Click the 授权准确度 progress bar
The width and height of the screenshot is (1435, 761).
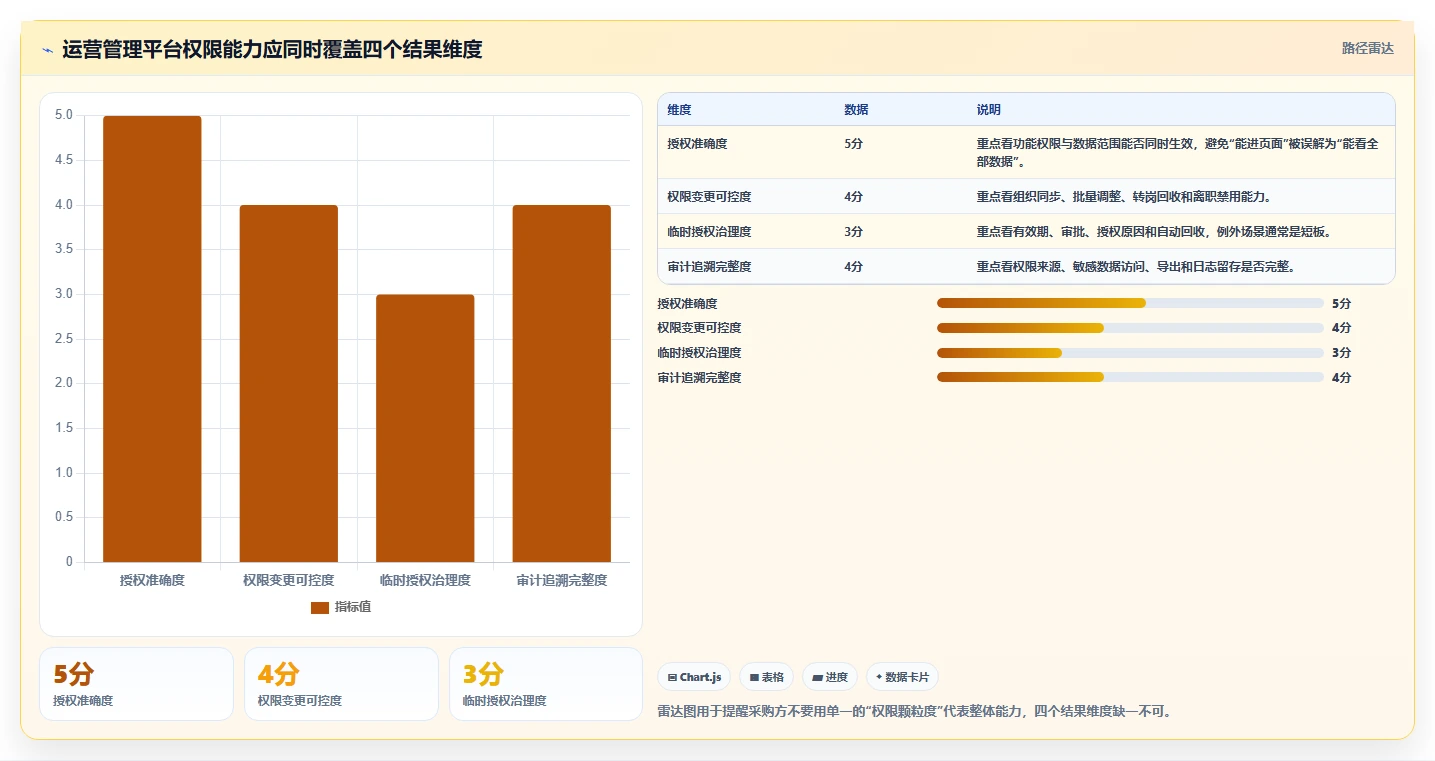point(1130,303)
